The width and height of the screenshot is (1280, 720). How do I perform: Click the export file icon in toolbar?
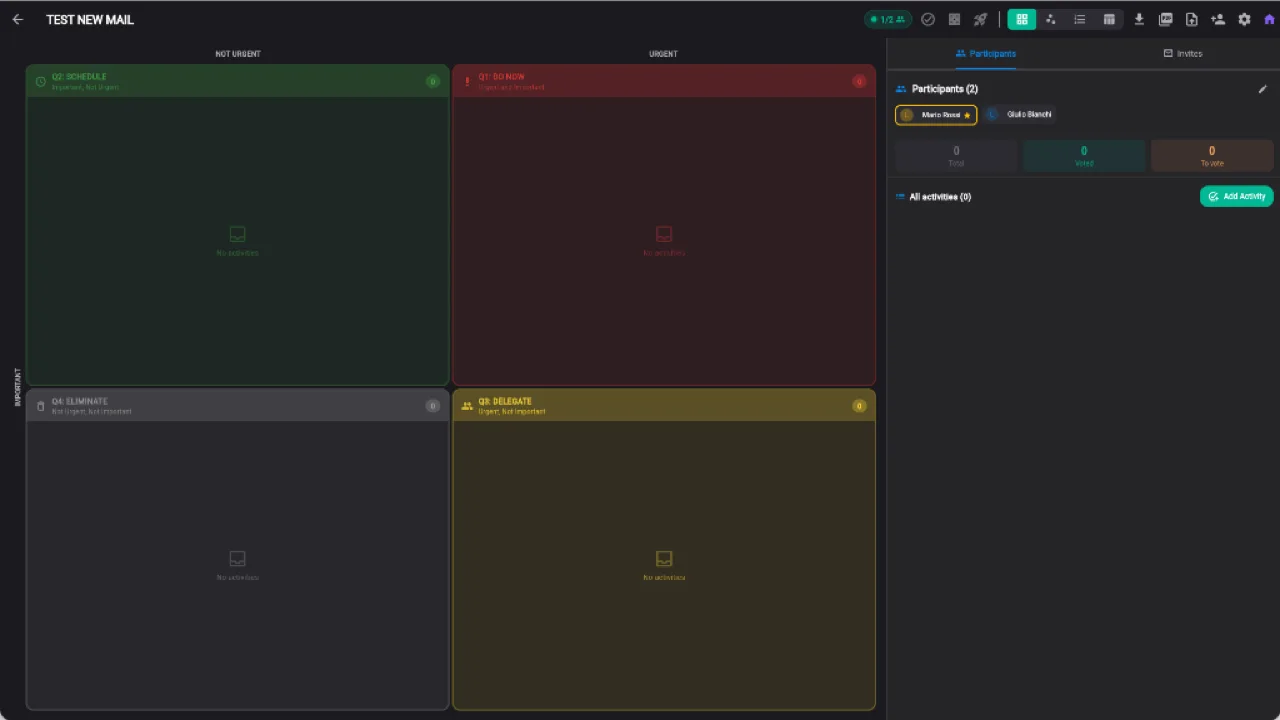click(x=1191, y=19)
